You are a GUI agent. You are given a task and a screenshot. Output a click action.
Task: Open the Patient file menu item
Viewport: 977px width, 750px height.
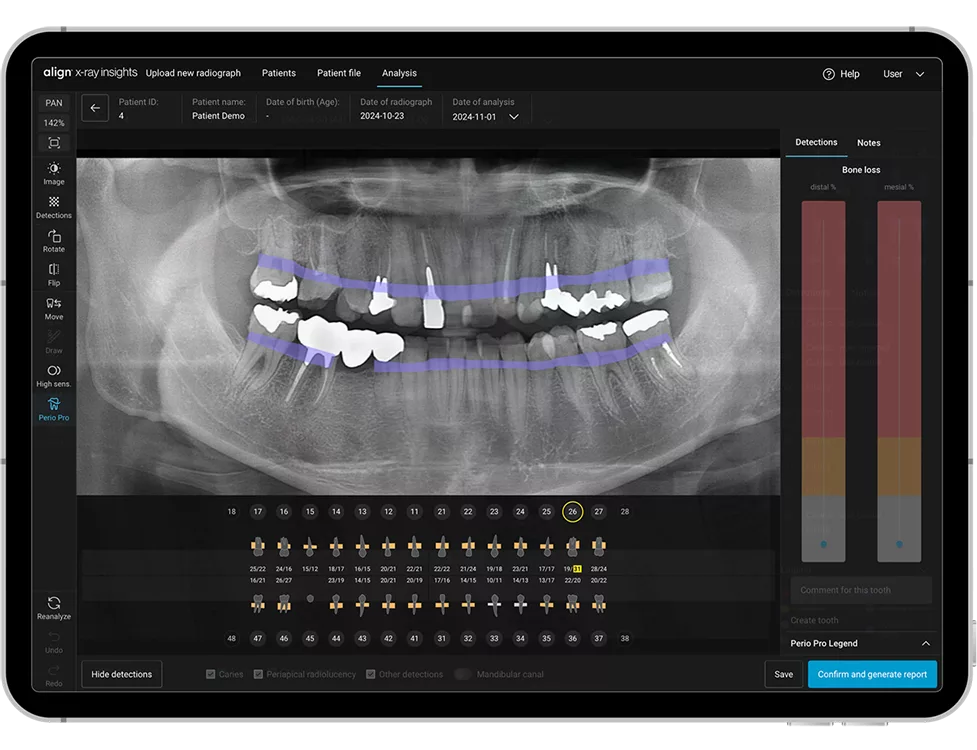click(339, 73)
